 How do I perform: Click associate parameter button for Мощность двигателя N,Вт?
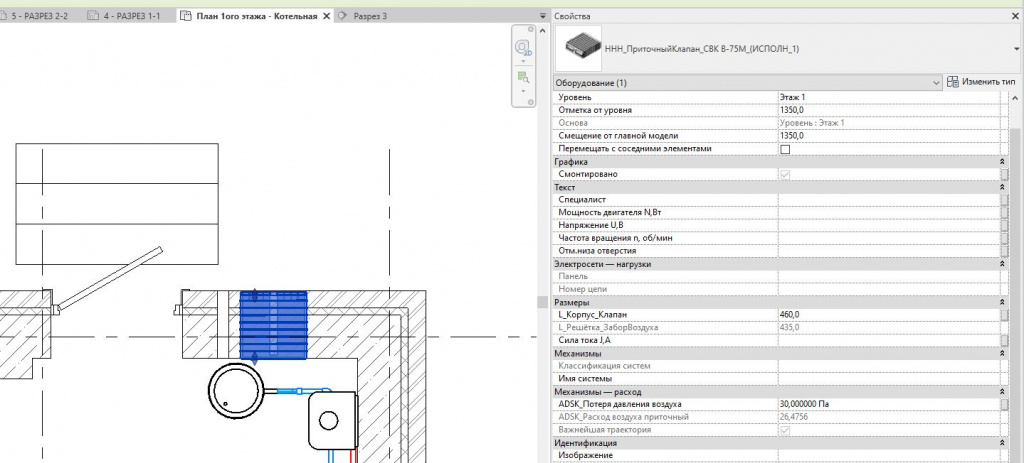[1004, 212]
